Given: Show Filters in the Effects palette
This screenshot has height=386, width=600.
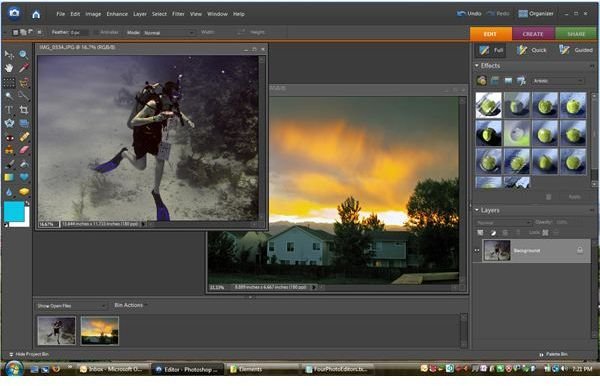Looking at the screenshot, I should pyautogui.click(x=482, y=81).
